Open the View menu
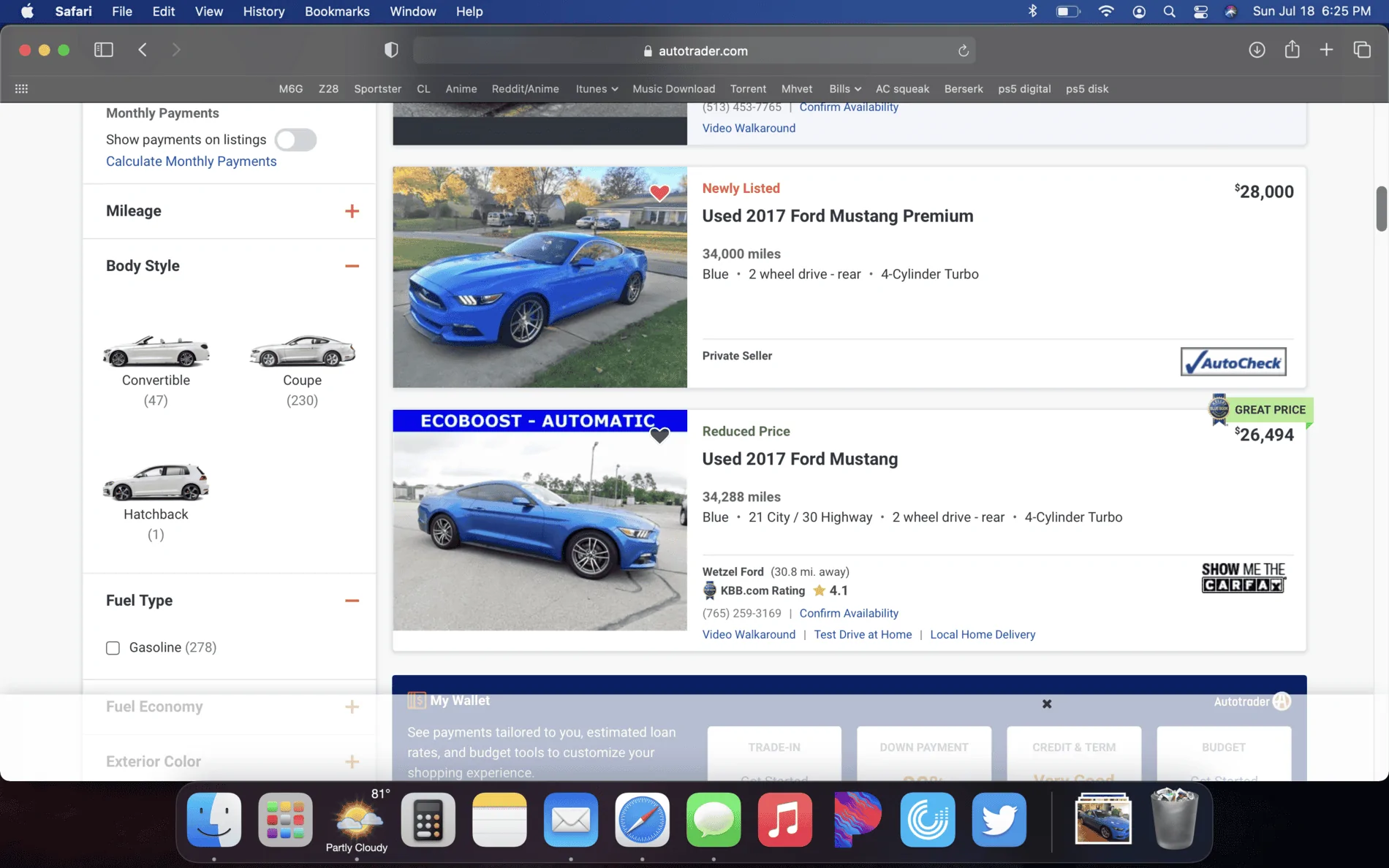The height and width of the screenshot is (868, 1389). tap(208, 11)
